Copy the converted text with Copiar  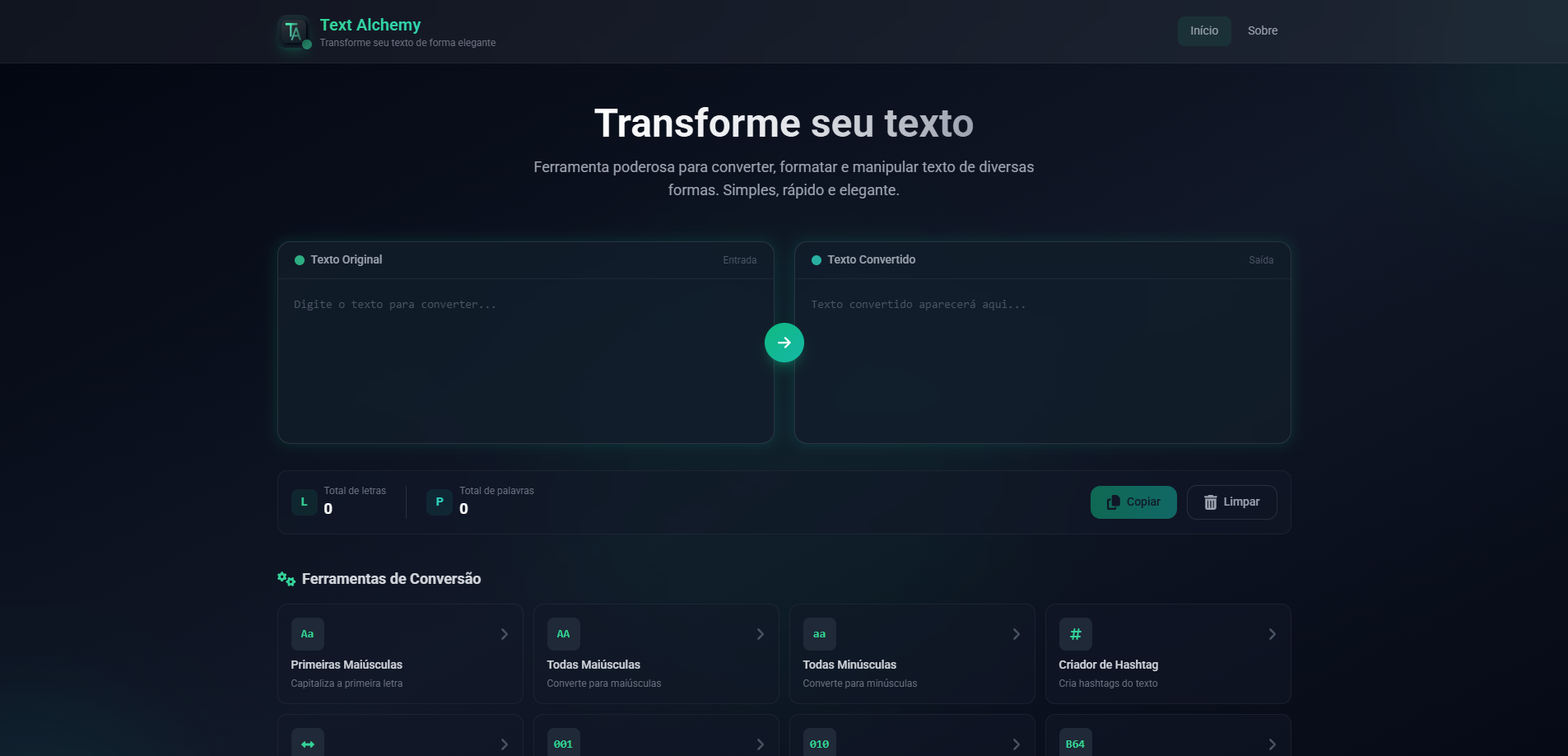tap(1133, 502)
